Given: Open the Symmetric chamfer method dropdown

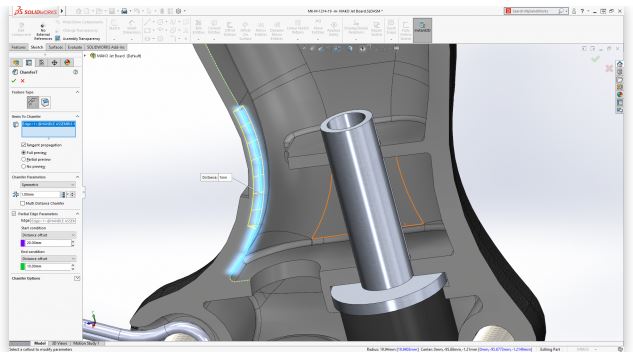Looking at the screenshot, I should (48, 185).
